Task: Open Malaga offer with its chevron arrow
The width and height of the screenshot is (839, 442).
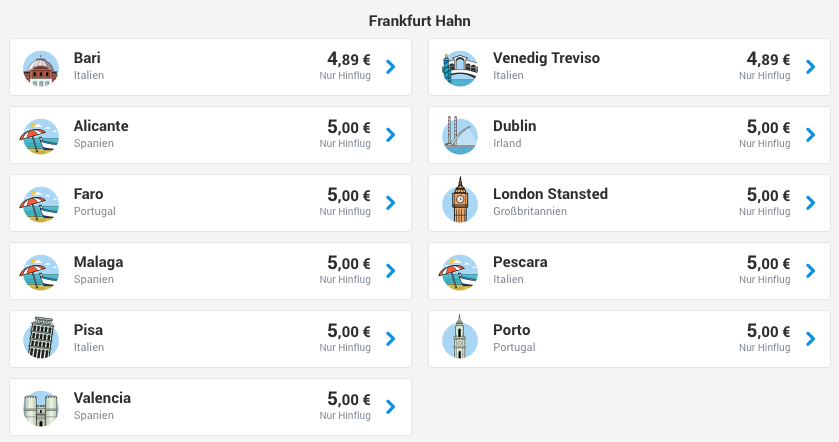Action: click(391, 271)
